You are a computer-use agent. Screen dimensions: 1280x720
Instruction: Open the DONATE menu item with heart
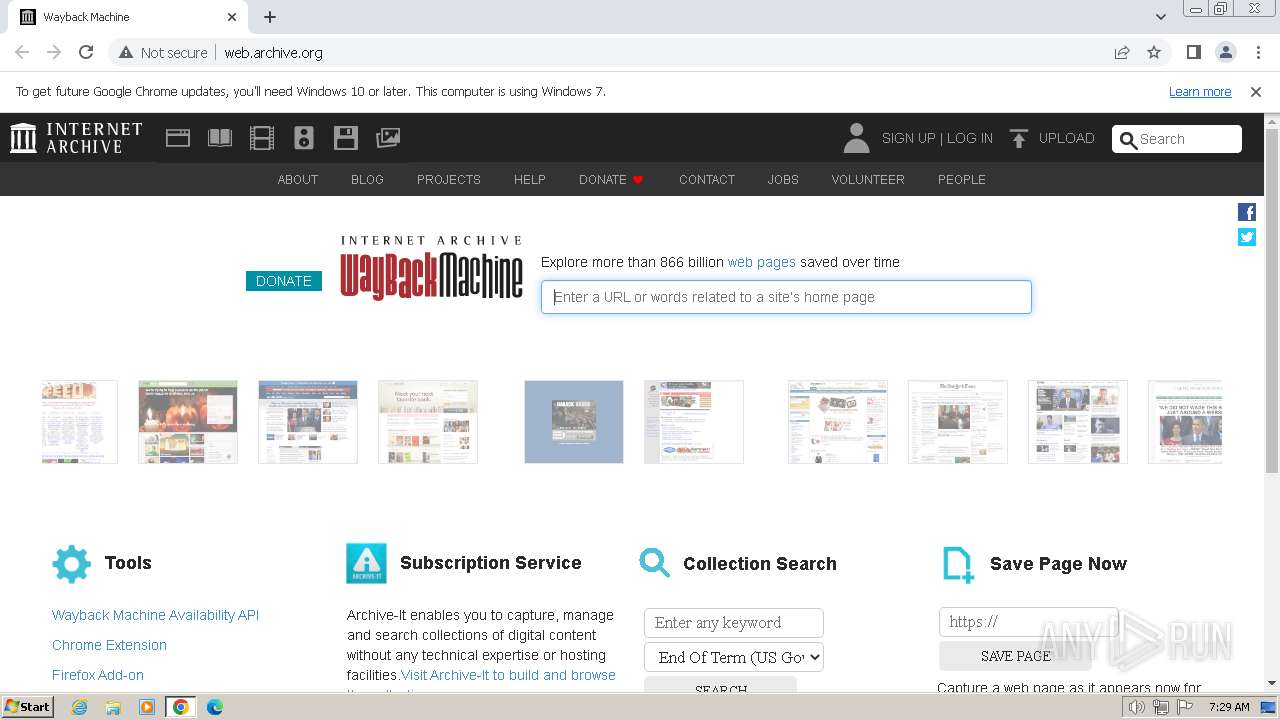611,179
